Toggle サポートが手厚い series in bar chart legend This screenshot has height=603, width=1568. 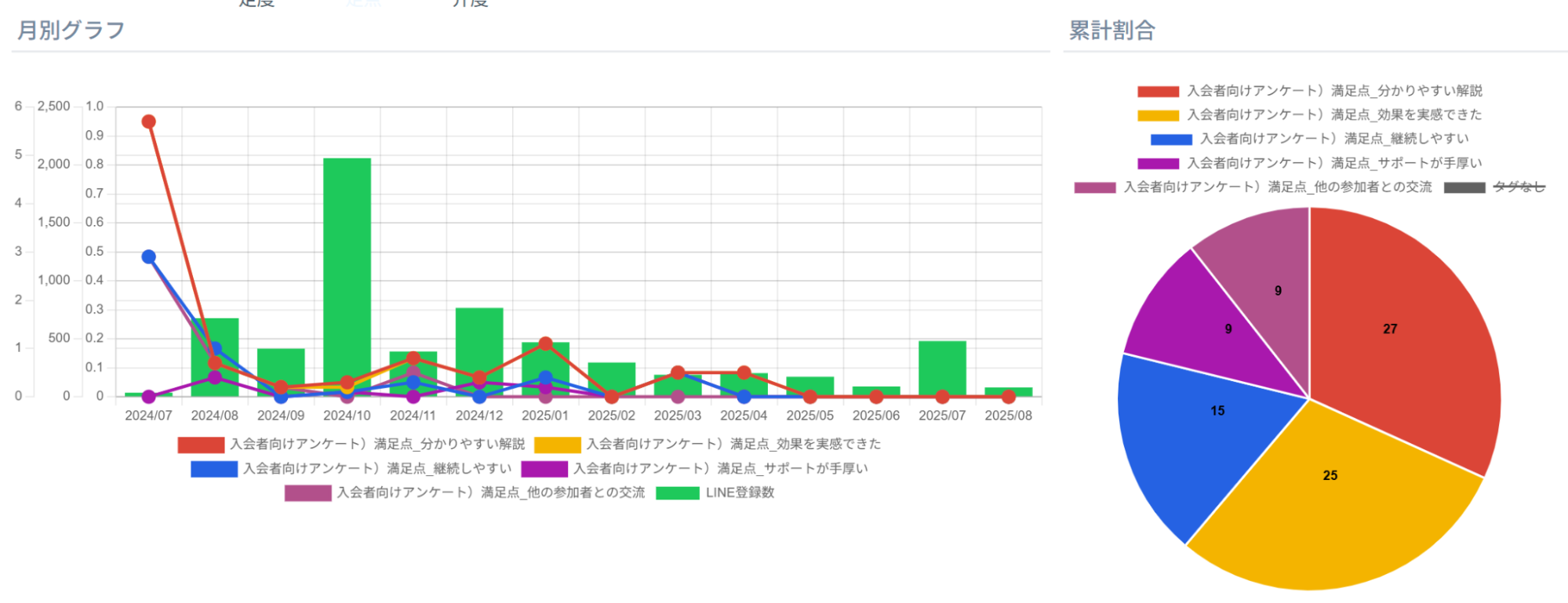(694, 469)
